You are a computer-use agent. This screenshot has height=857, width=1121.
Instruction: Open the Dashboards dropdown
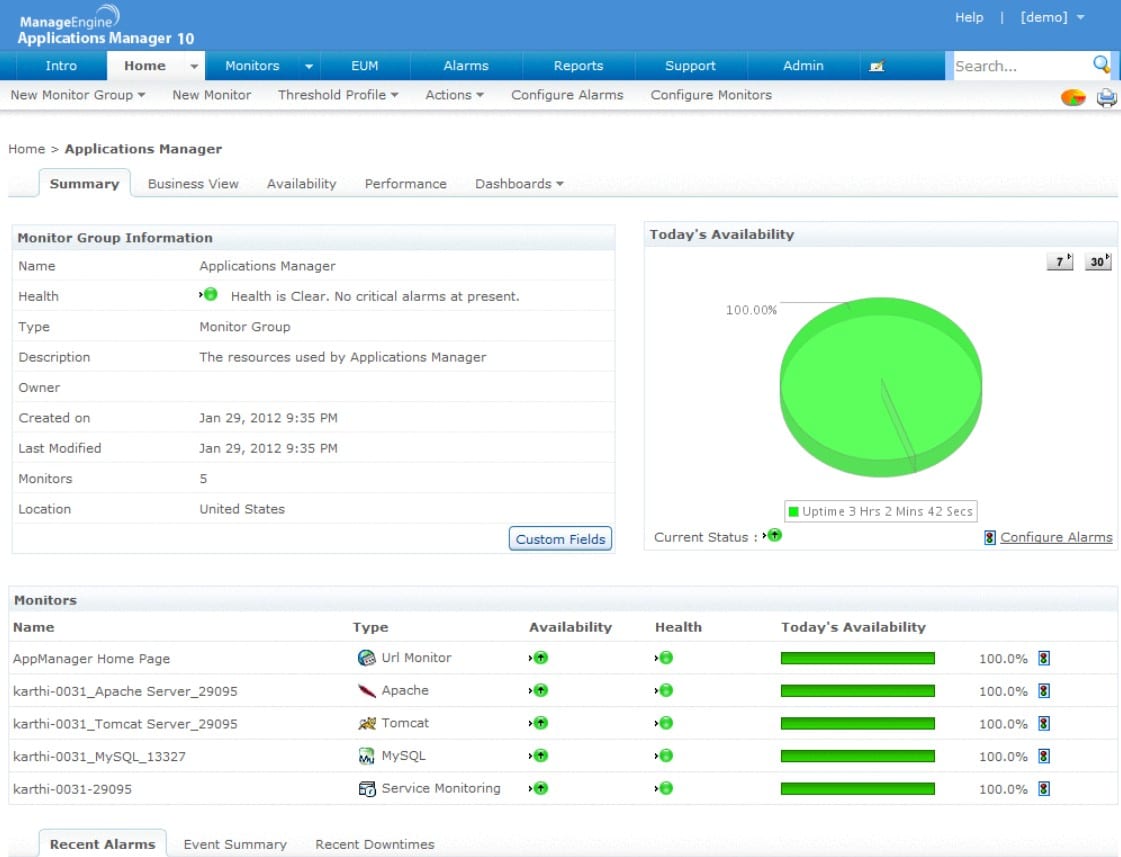519,184
